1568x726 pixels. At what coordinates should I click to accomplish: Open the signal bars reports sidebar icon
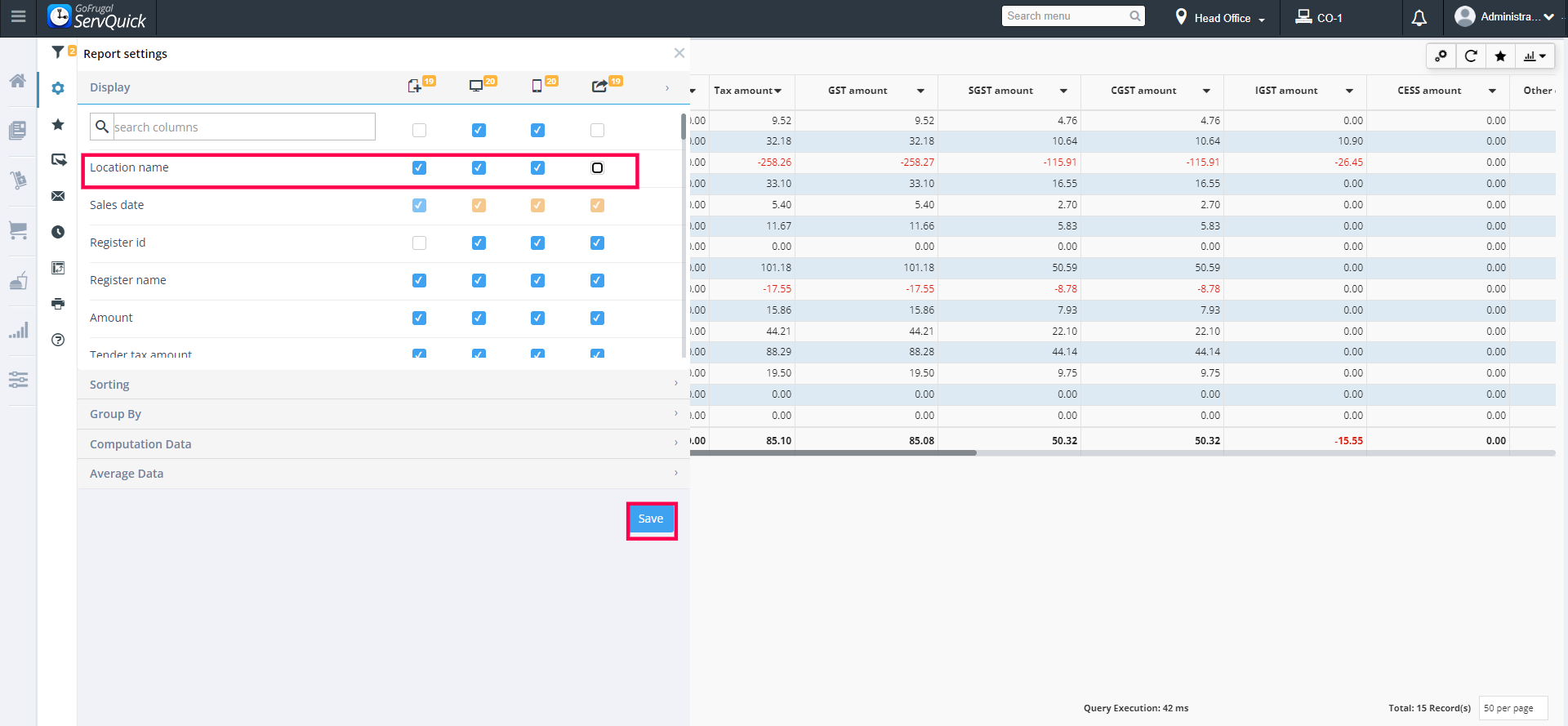click(18, 330)
